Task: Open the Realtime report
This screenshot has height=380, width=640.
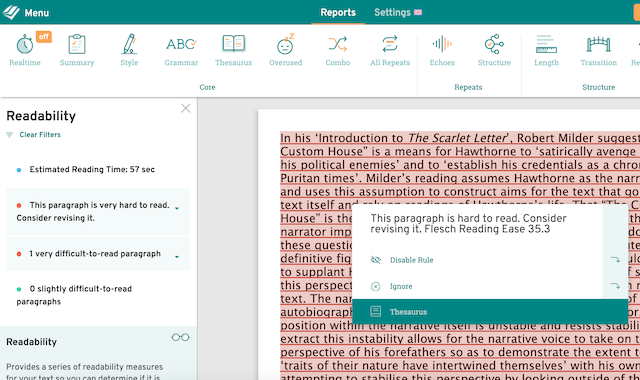Action: coord(25,50)
